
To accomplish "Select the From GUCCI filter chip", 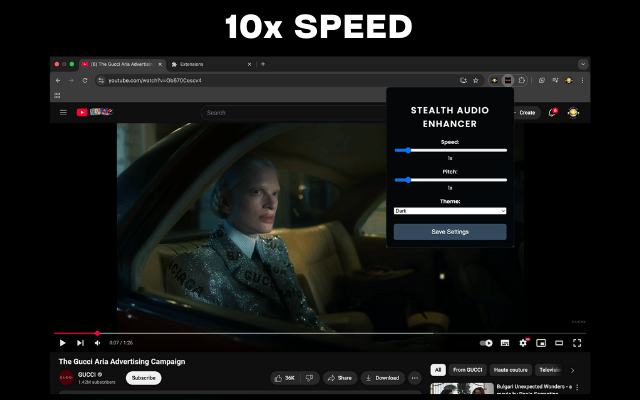I will 467,370.
